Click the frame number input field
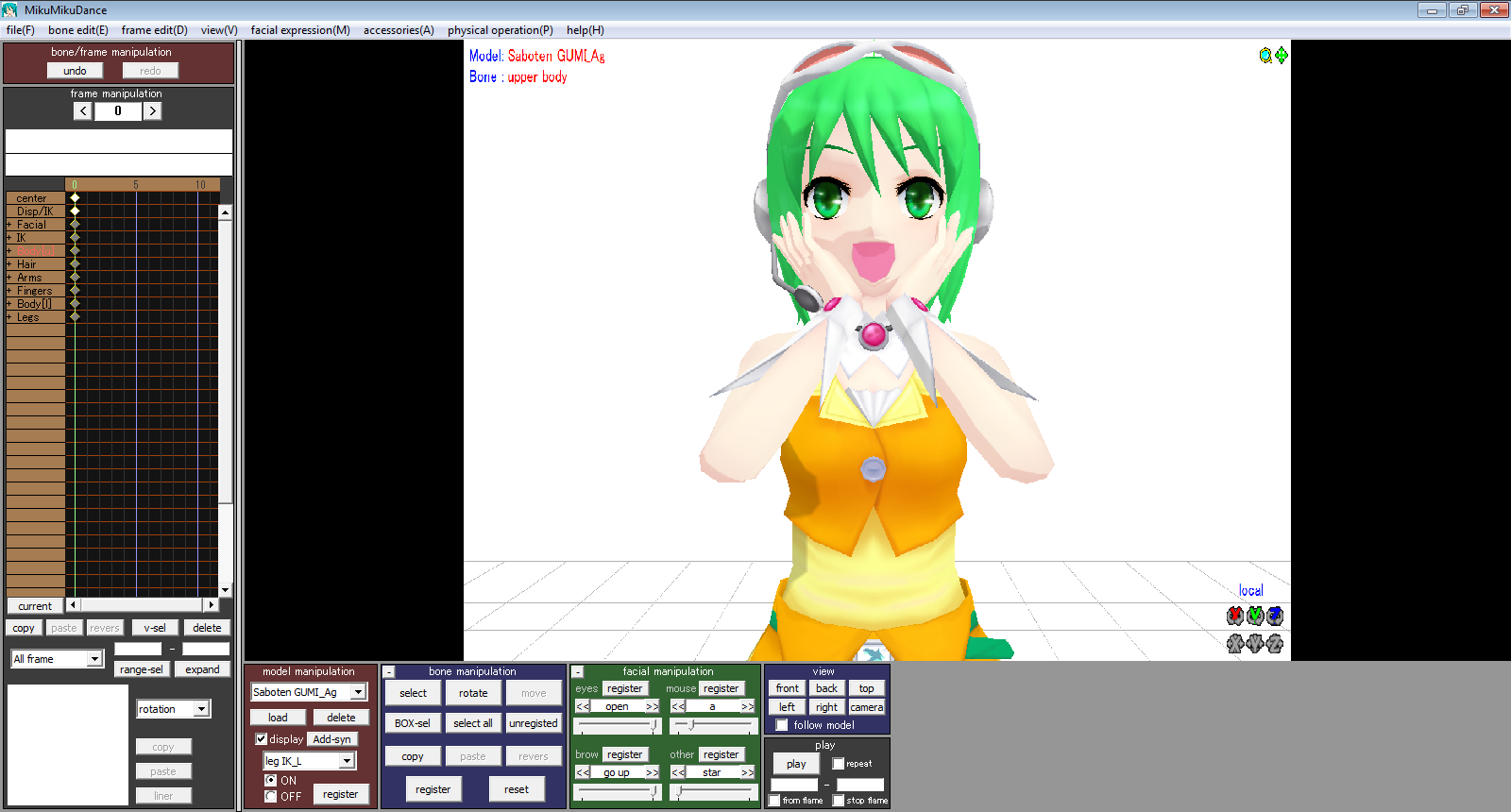This screenshot has height=812, width=1511. [x=118, y=111]
